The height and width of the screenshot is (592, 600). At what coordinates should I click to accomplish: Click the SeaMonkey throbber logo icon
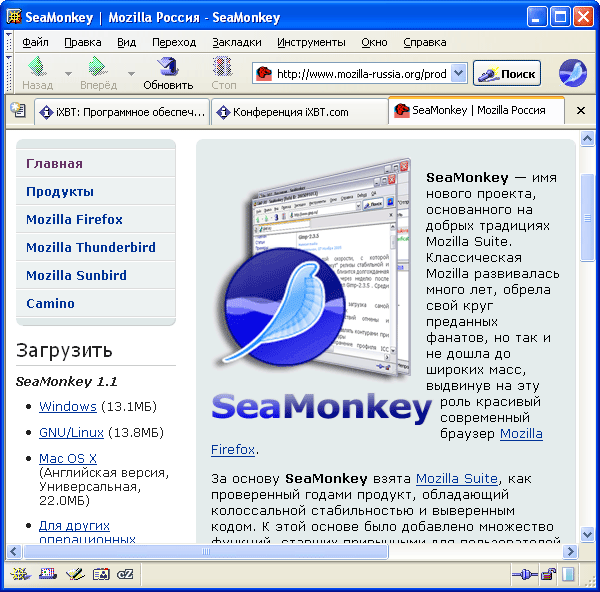point(572,72)
